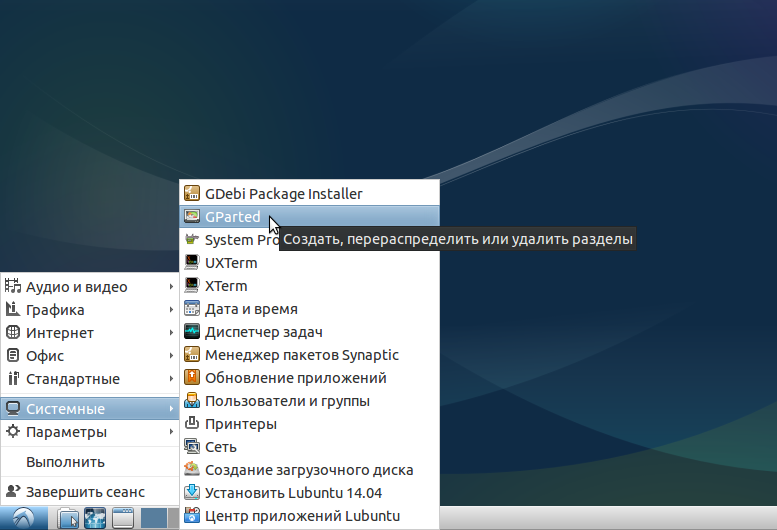
Task: Click the Системные computer icon
Action: point(13,409)
